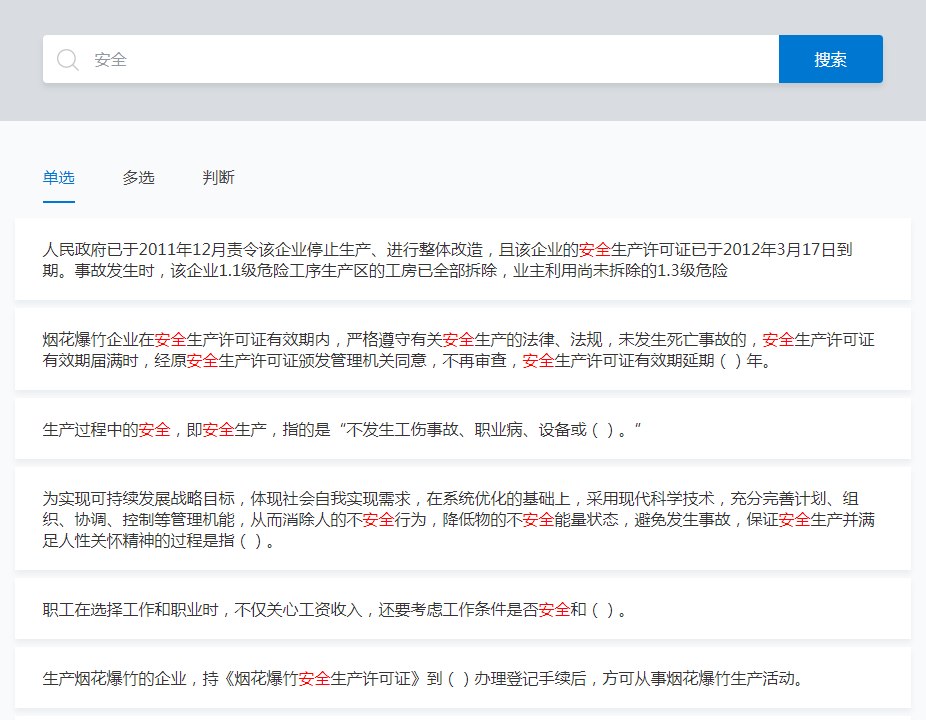
Task: Click the magnifier icon in search box
Action: 67,60
